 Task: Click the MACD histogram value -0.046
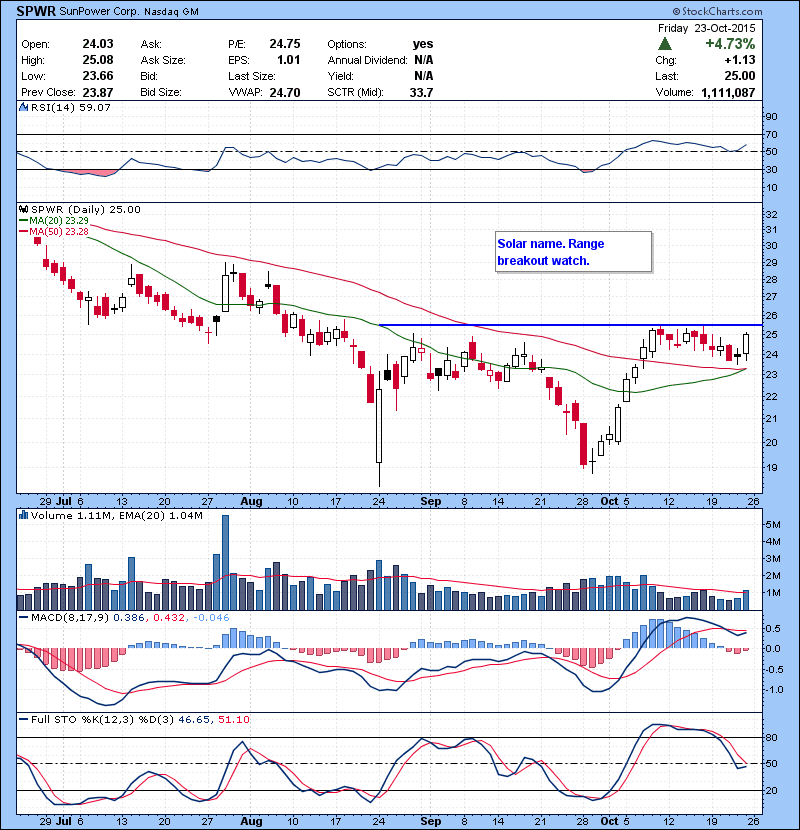click(x=211, y=617)
